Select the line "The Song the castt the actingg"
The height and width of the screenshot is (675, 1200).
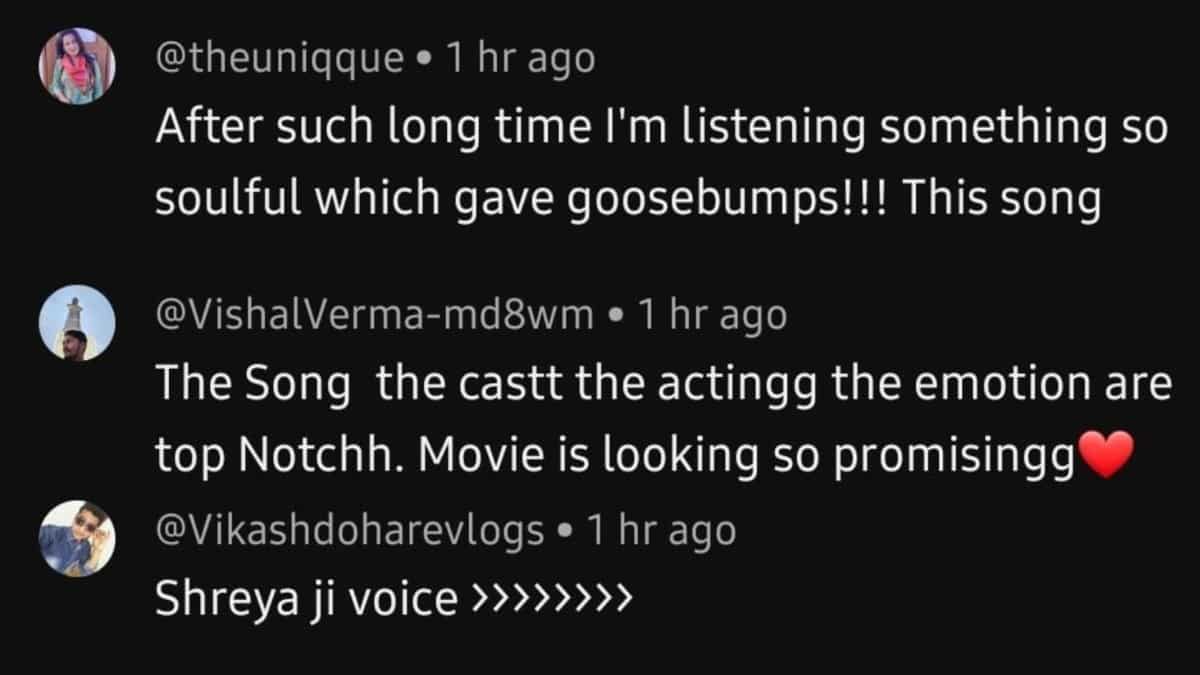663,386
